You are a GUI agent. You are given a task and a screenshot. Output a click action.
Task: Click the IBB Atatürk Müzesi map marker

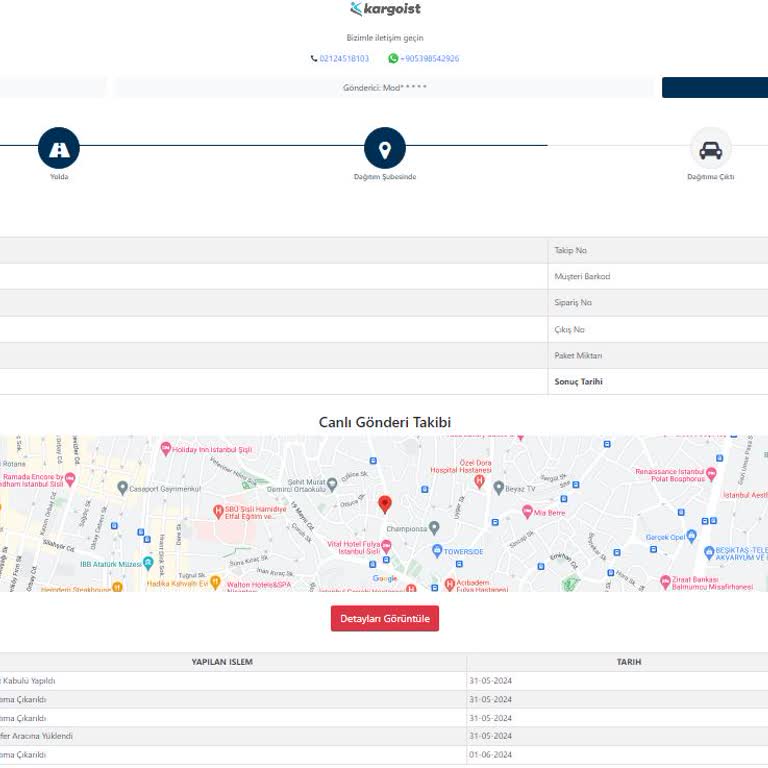click(x=148, y=563)
